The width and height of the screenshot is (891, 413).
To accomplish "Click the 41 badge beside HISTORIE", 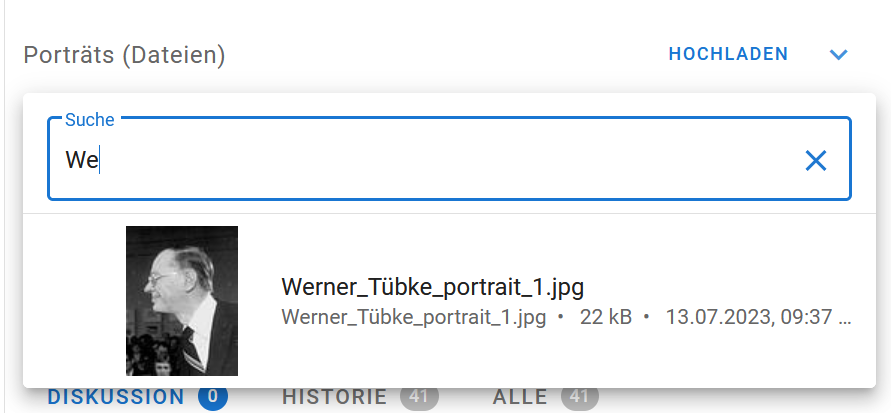I will coord(419,397).
